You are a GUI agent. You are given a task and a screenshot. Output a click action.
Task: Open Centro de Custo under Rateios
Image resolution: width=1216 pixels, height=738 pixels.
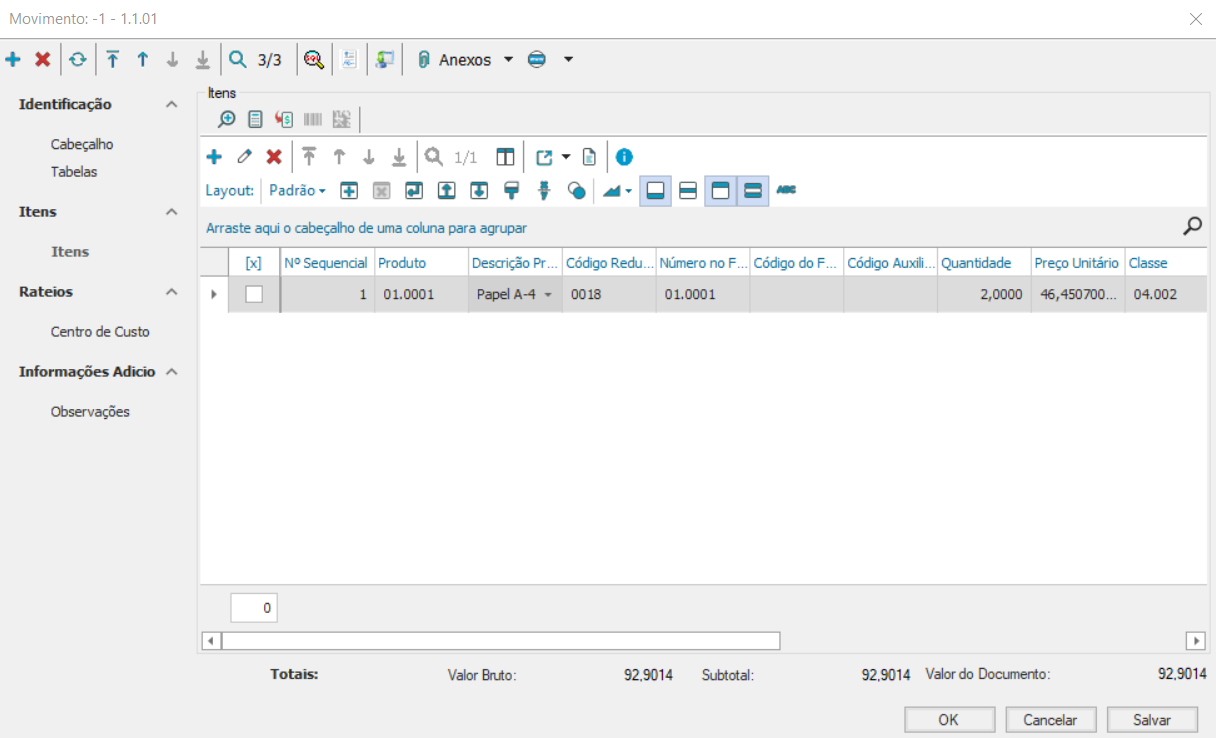(100, 331)
